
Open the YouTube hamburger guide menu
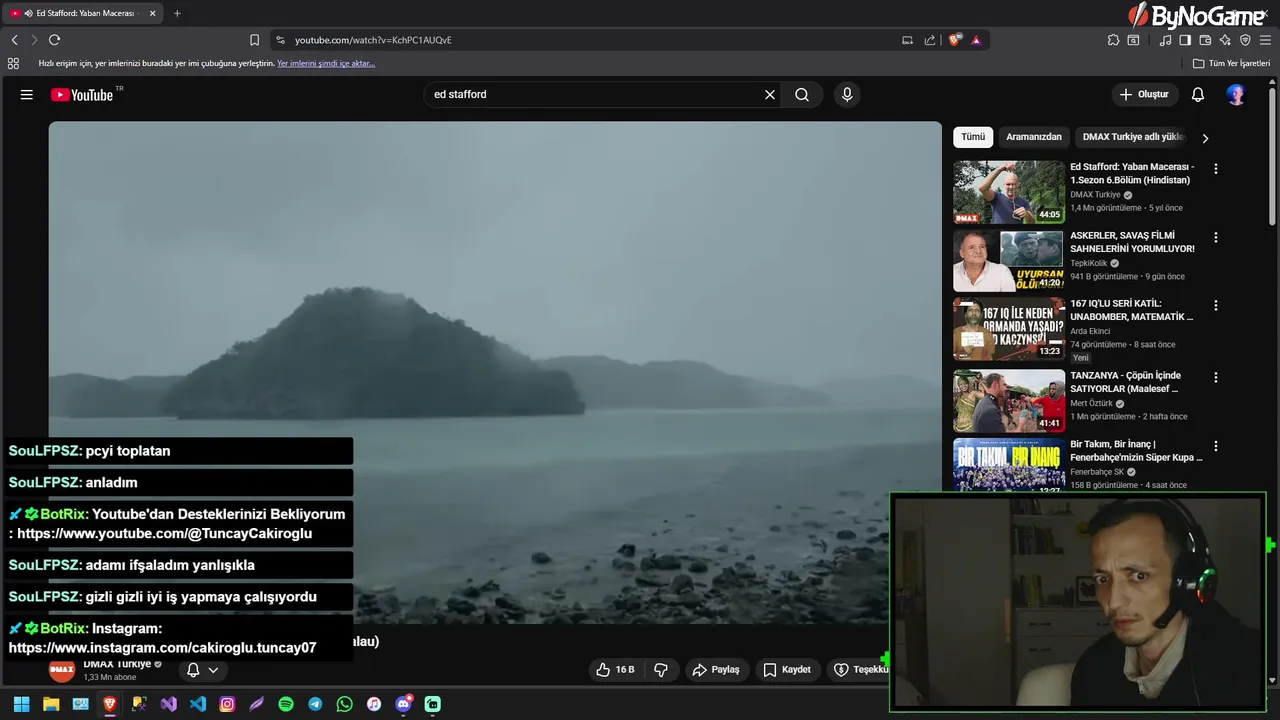pos(27,95)
